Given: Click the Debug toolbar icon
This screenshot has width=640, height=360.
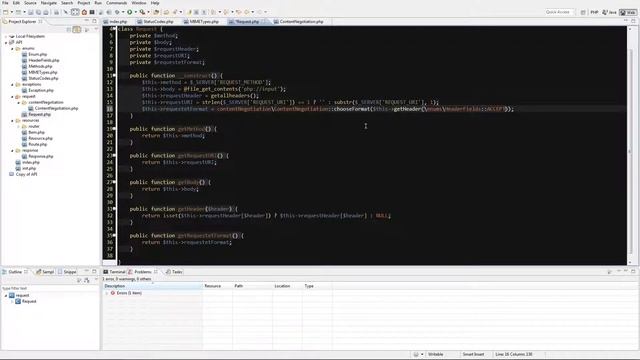Looking at the screenshot, I should [x=117, y=12].
